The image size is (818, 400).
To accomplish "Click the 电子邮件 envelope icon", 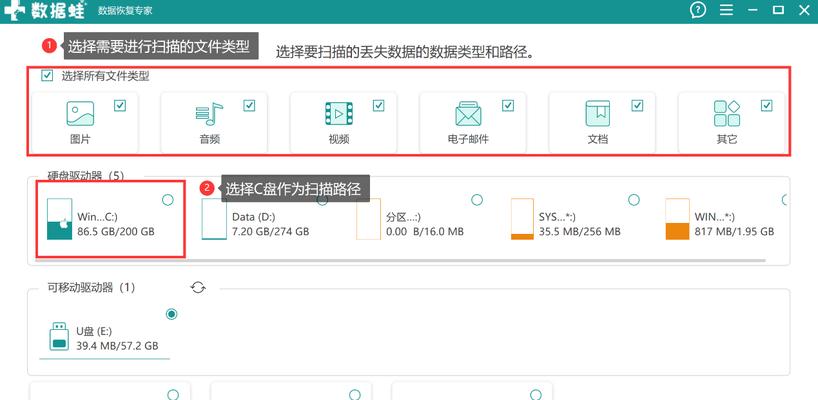I will coord(468,114).
